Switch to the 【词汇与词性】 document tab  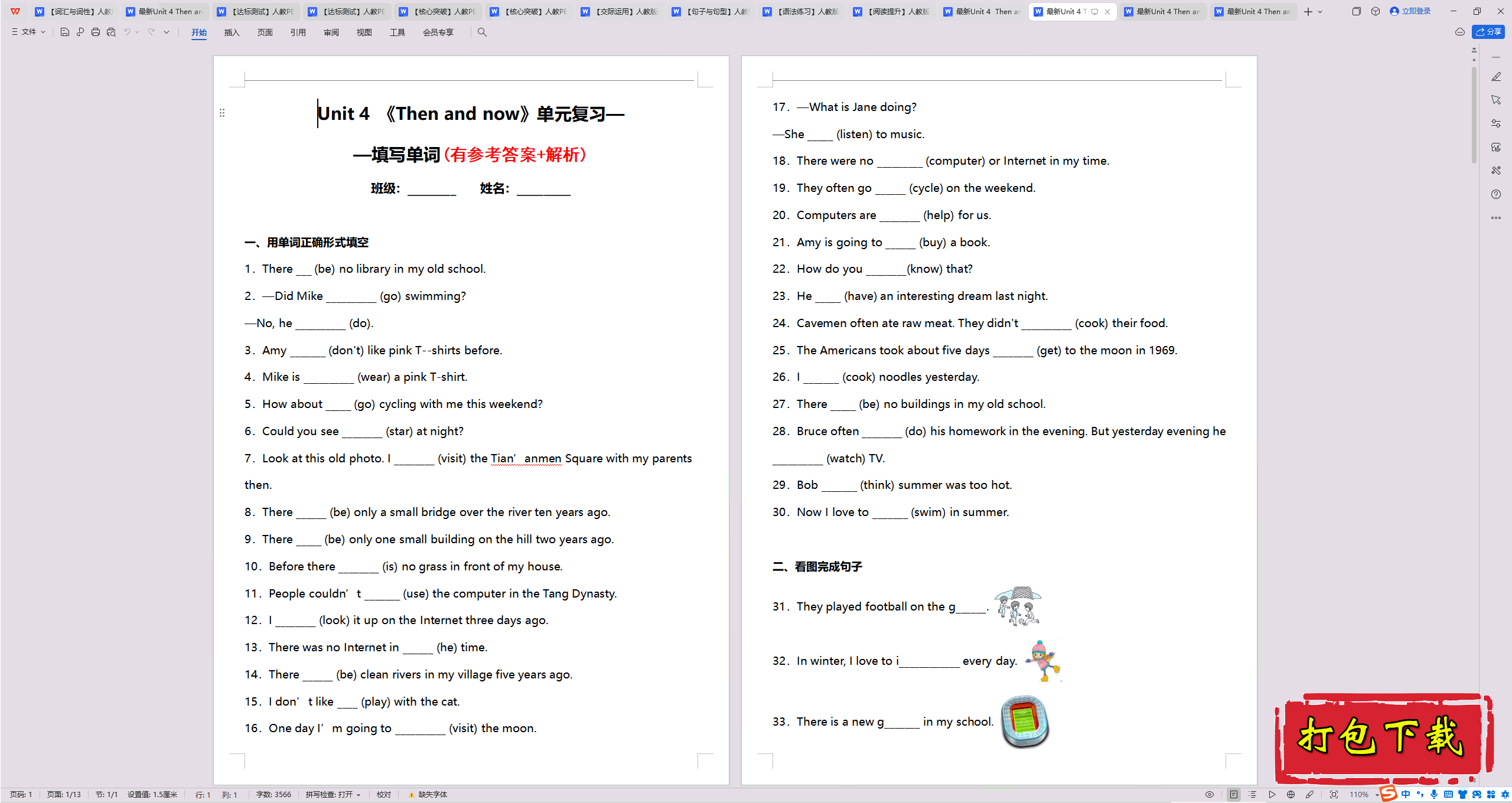(x=74, y=11)
